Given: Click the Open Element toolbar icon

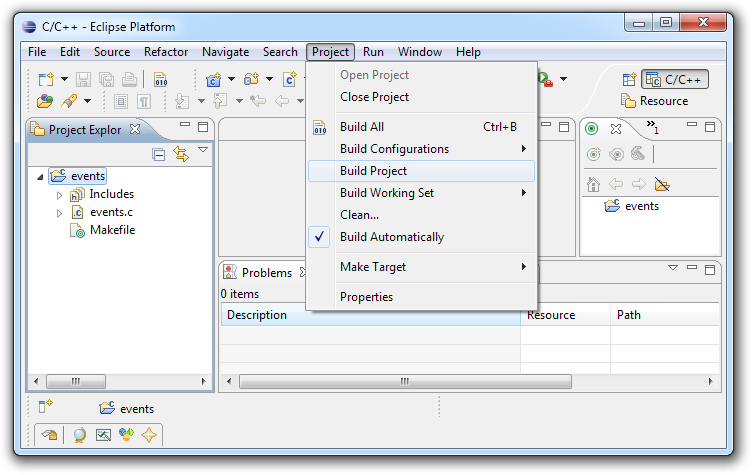Looking at the screenshot, I should 45,101.
